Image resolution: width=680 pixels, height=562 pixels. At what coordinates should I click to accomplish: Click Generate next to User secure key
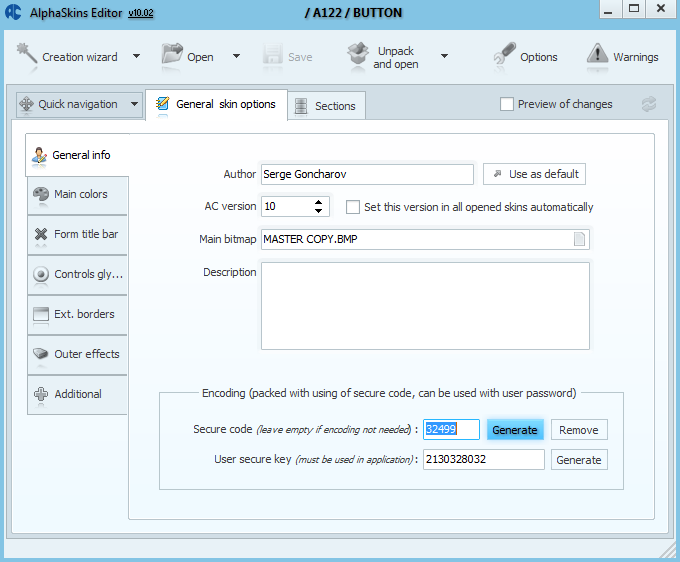pyautogui.click(x=579, y=460)
